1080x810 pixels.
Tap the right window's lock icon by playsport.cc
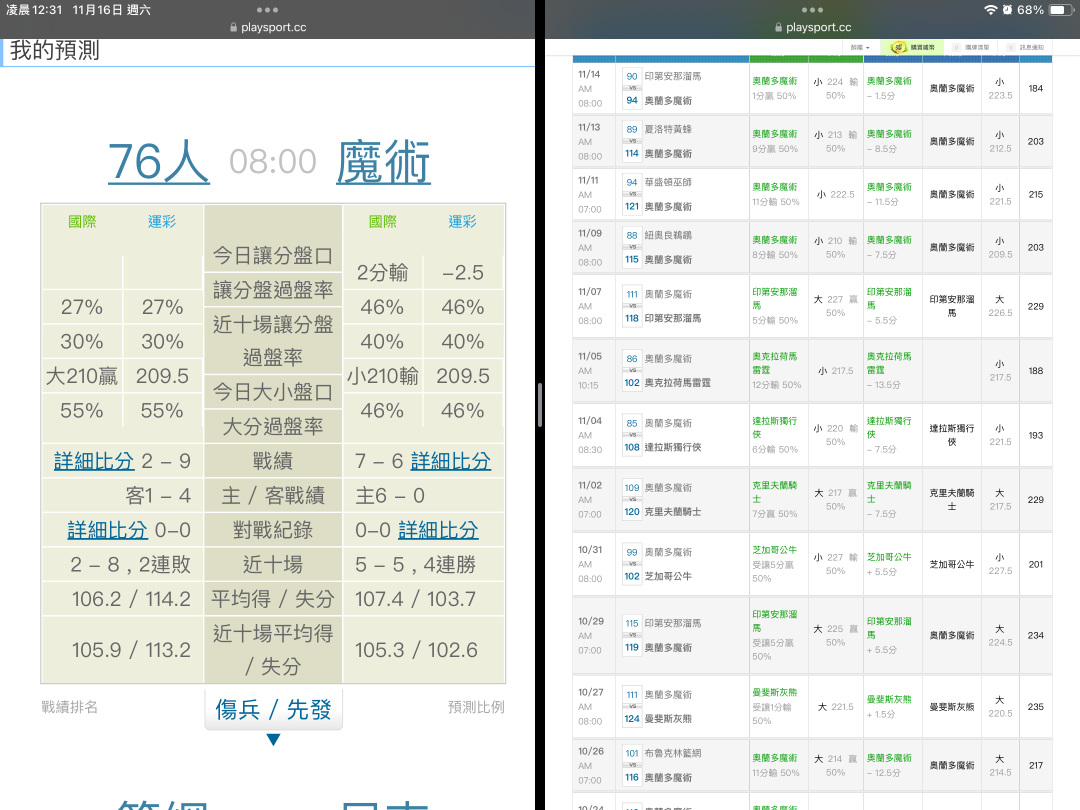pyautogui.click(x=778, y=28)
